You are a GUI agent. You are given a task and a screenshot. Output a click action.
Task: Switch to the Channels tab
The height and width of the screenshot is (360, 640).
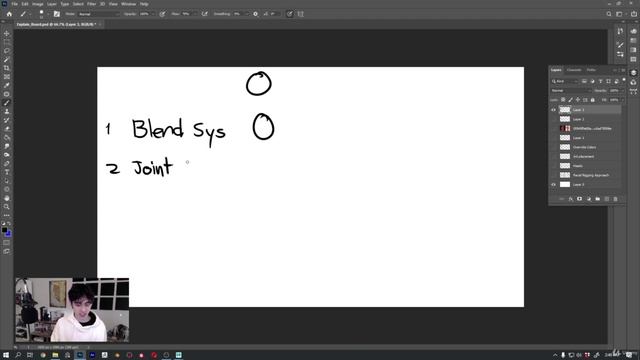tap(574, 70)
